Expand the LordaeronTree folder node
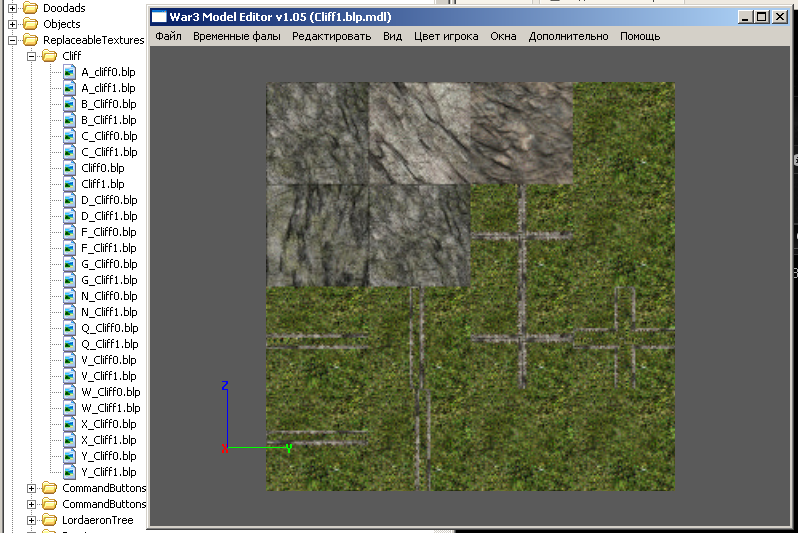Image resolution: width=798 pixels, height=533 pixels. coord(32,520)
